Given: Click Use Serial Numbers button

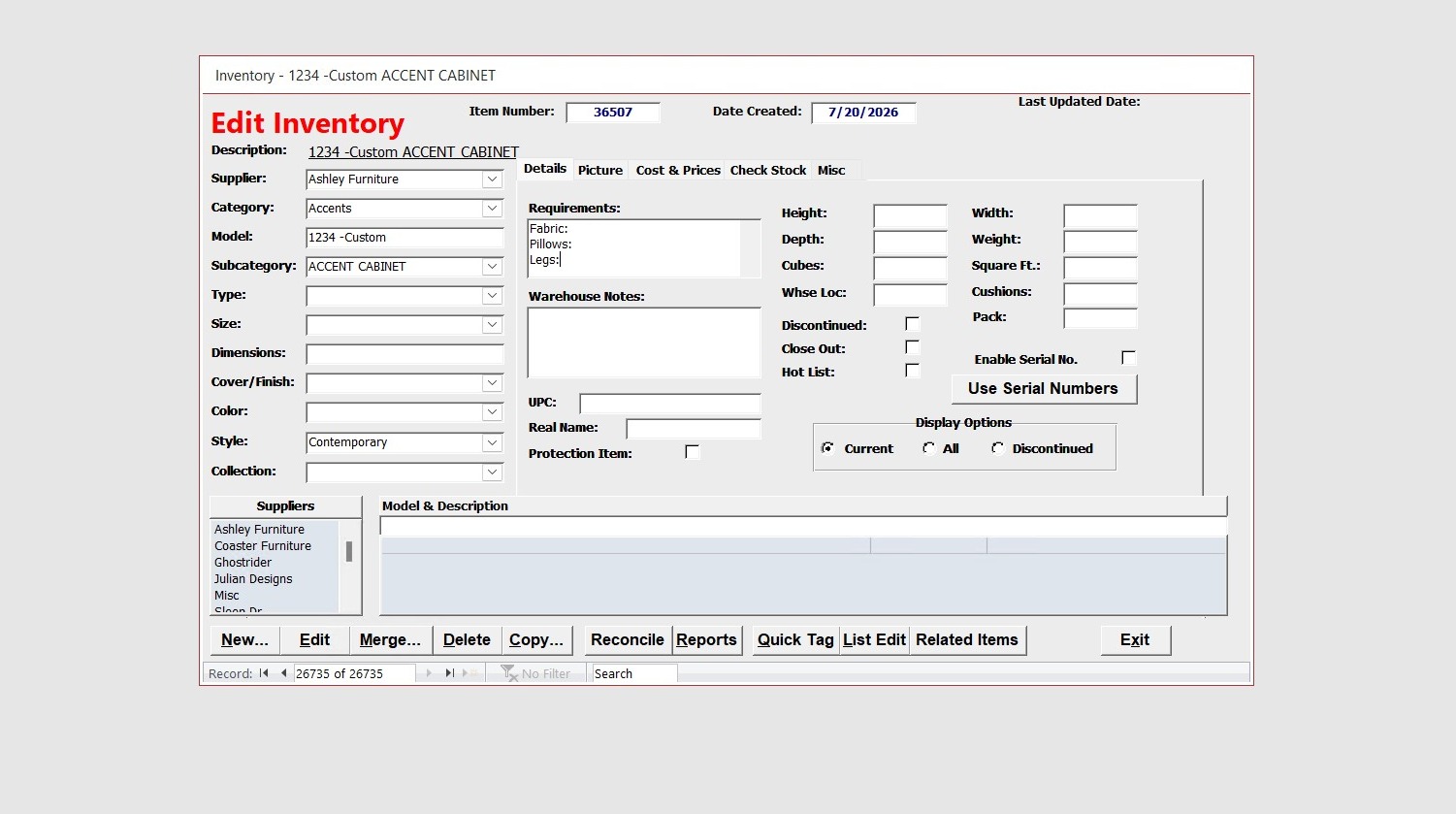Looking at the screenshot, I should click(1044, 389).
